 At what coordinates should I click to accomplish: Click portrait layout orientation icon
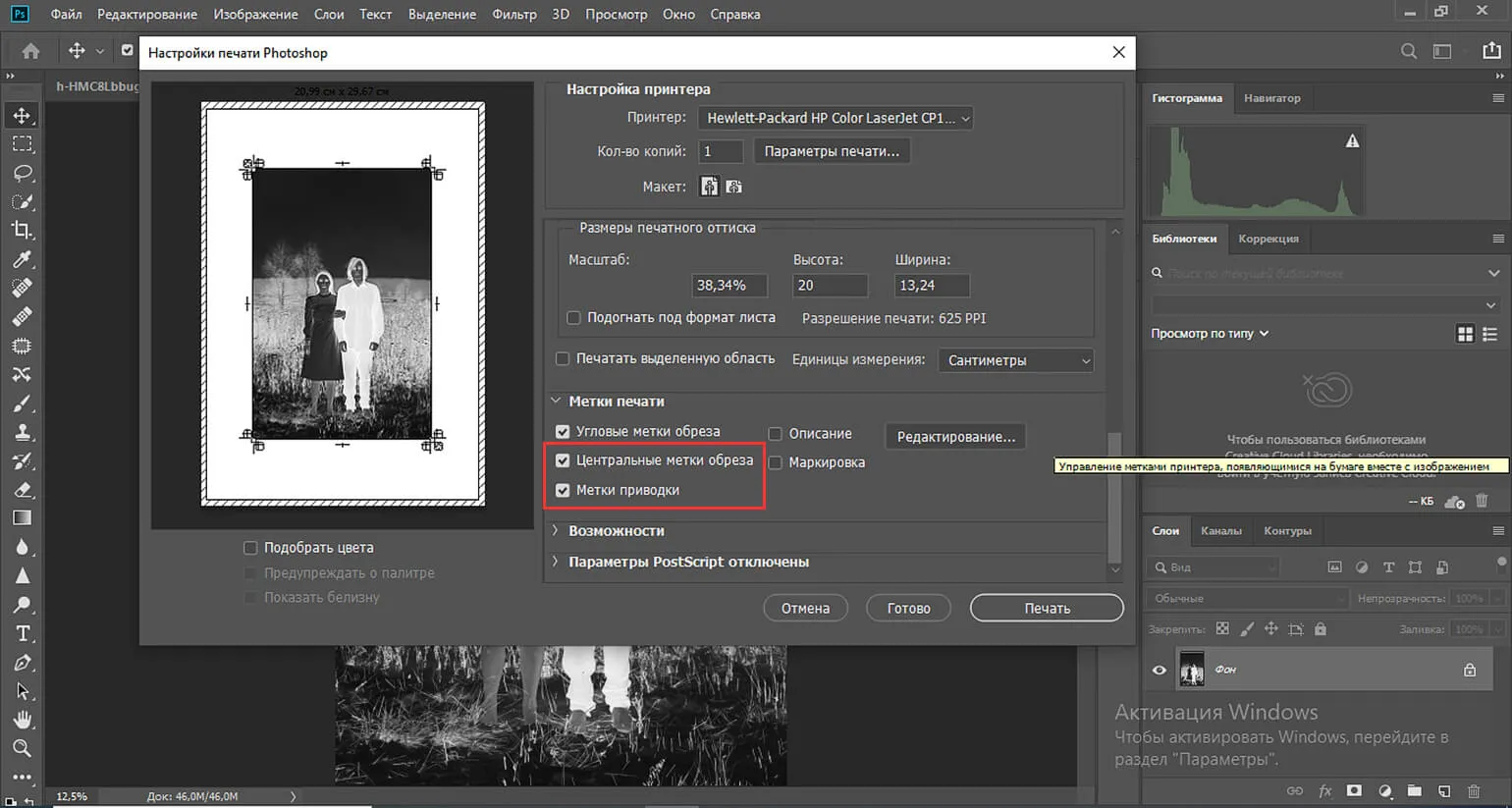point(709,187)
